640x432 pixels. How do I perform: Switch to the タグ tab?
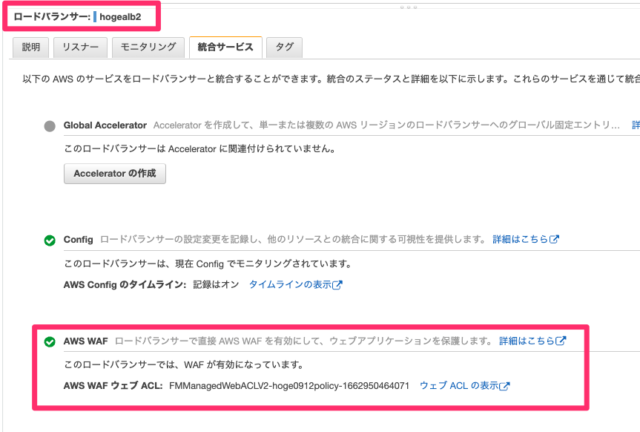284,47
